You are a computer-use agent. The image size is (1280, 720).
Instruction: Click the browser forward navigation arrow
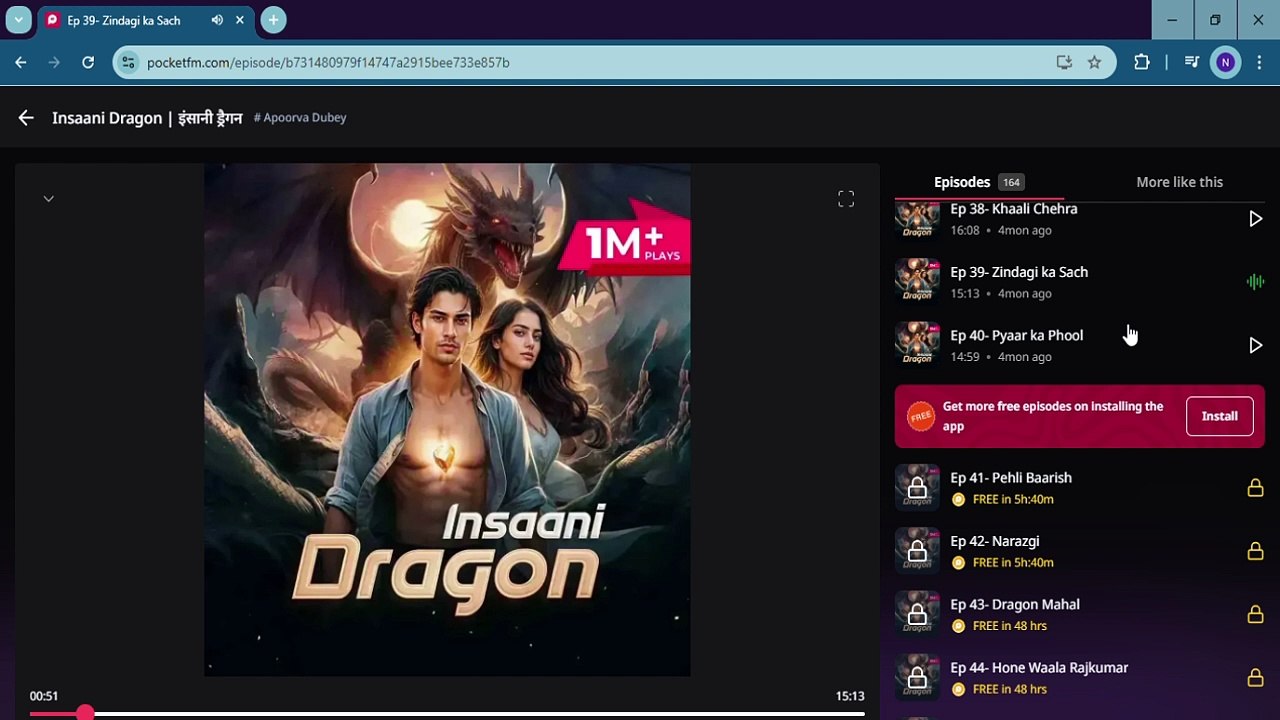pyautogui.click(x=54, y=62)
